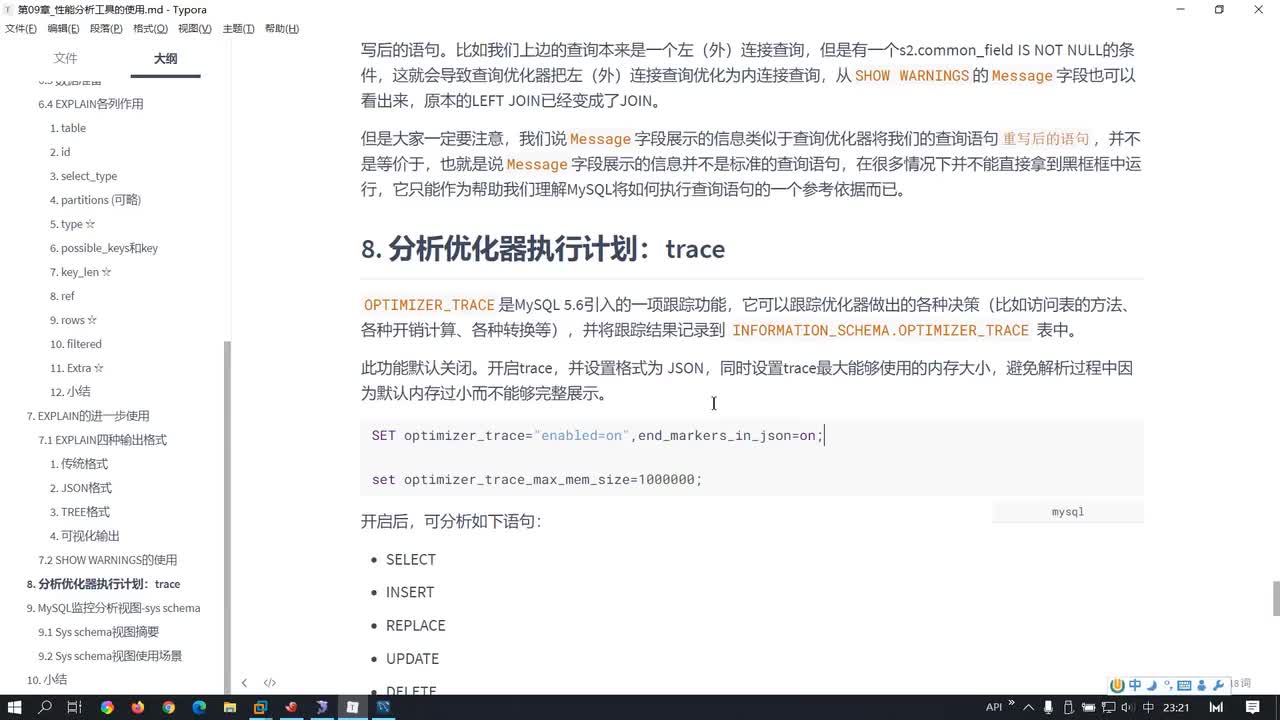Collapse the sidebar with the arrow button
Image resolution: width=1280 pixels, height=720 pixels.
244,683
